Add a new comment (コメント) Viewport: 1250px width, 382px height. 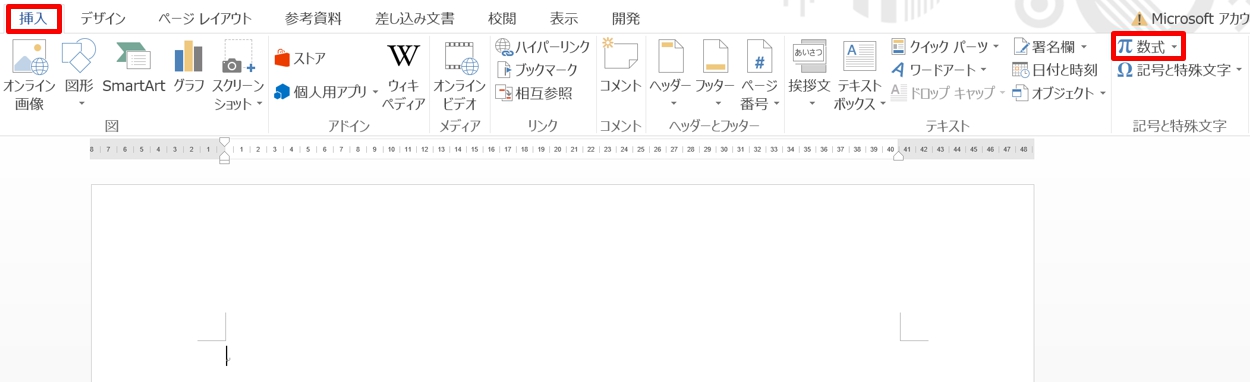click(x=620, y=68)
